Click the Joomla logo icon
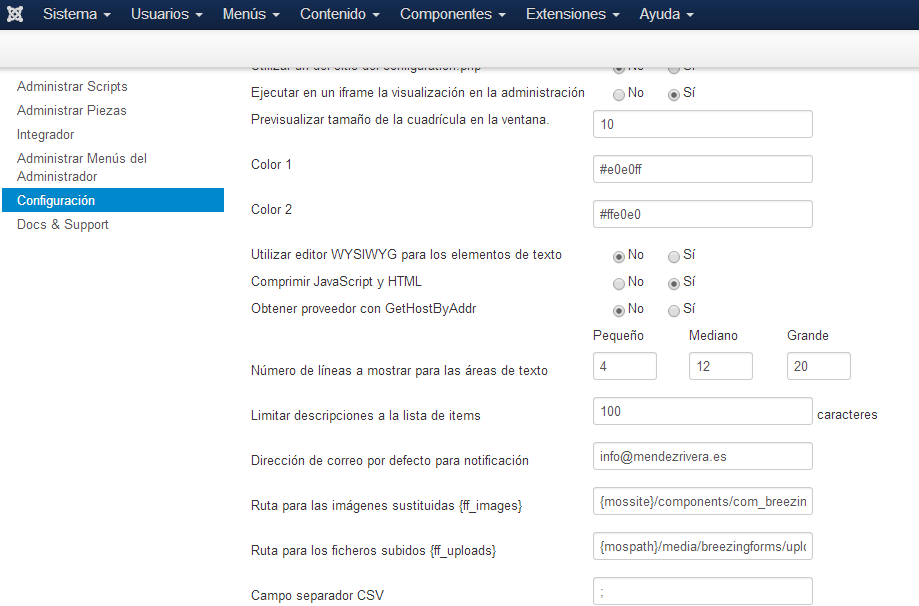 15,13
